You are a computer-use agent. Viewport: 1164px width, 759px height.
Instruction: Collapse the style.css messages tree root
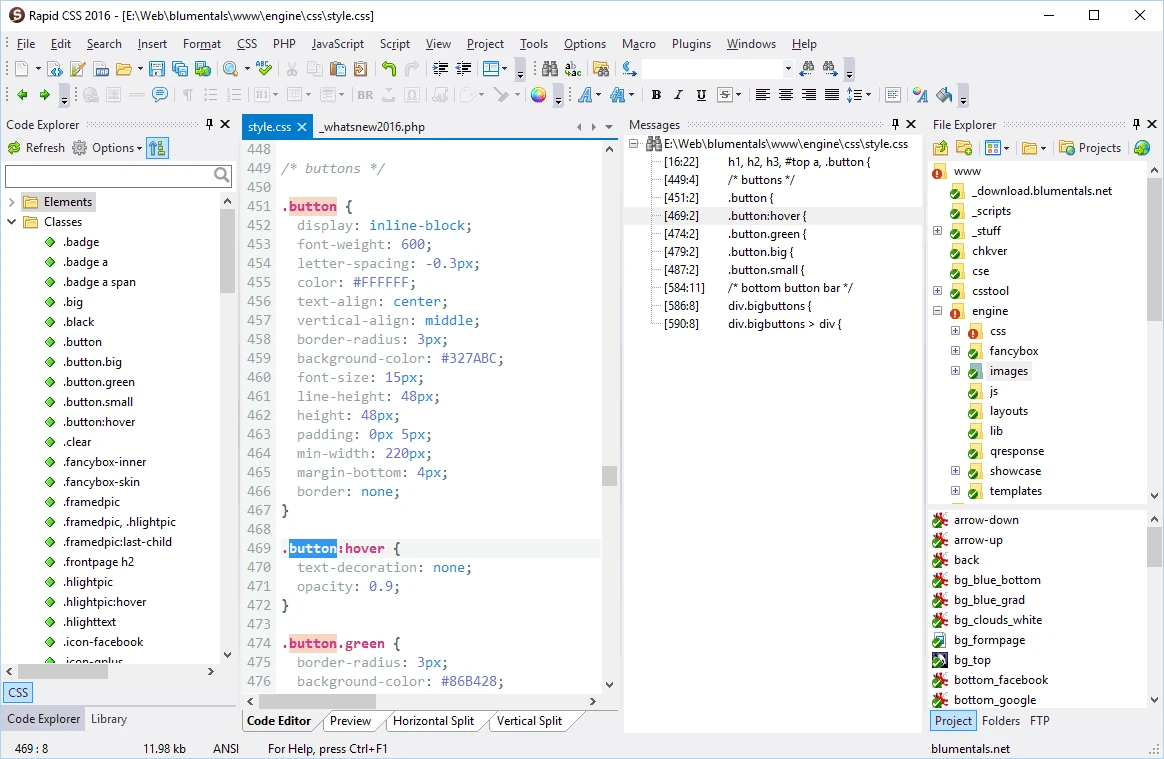[634, 144]
